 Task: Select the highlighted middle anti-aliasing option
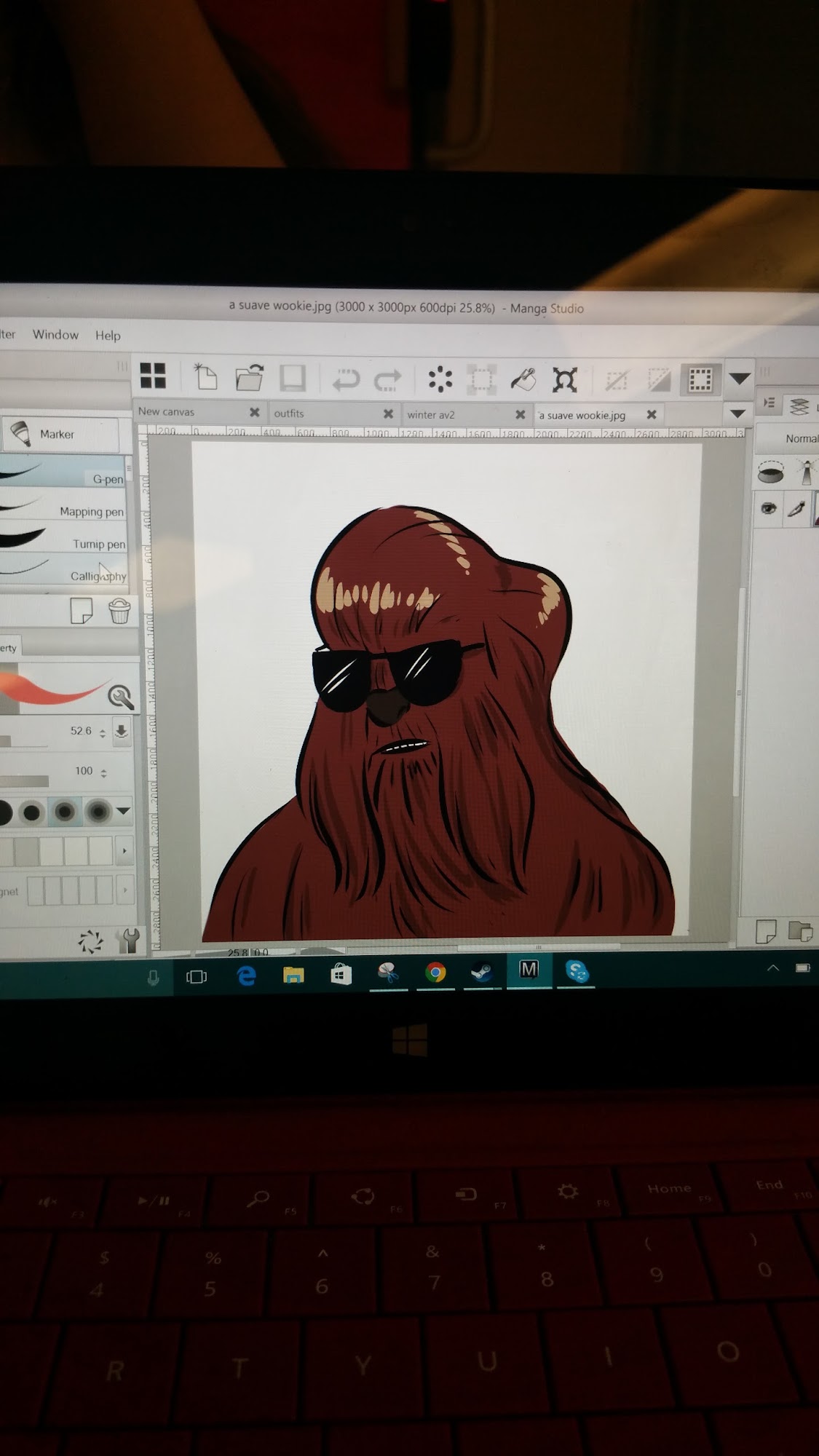(64, 811)
